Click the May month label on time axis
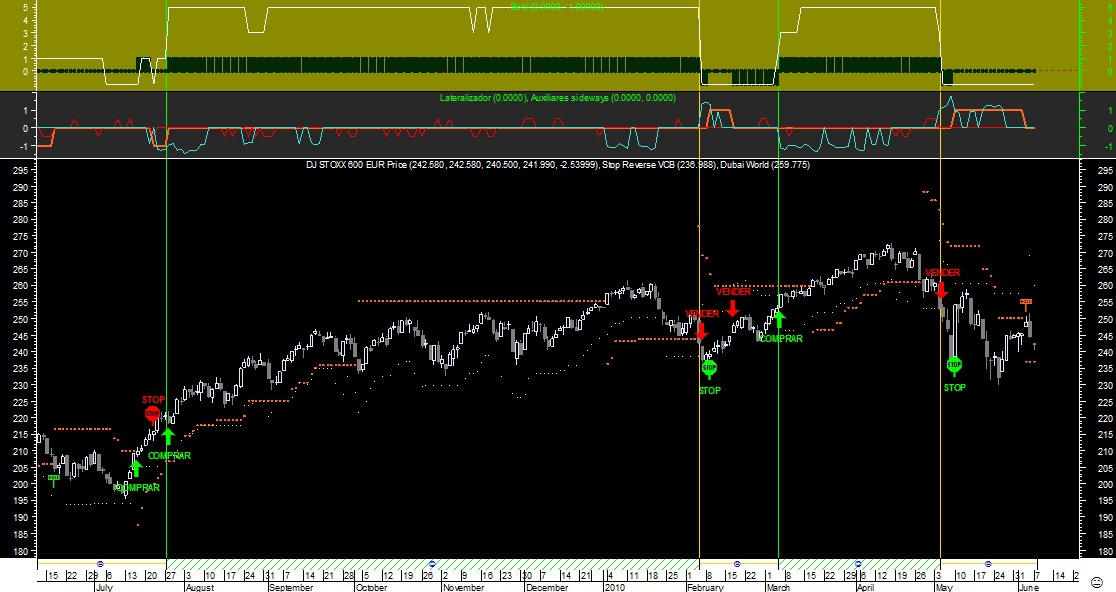Screen dimensions: 1116x592 pos(944,588)
